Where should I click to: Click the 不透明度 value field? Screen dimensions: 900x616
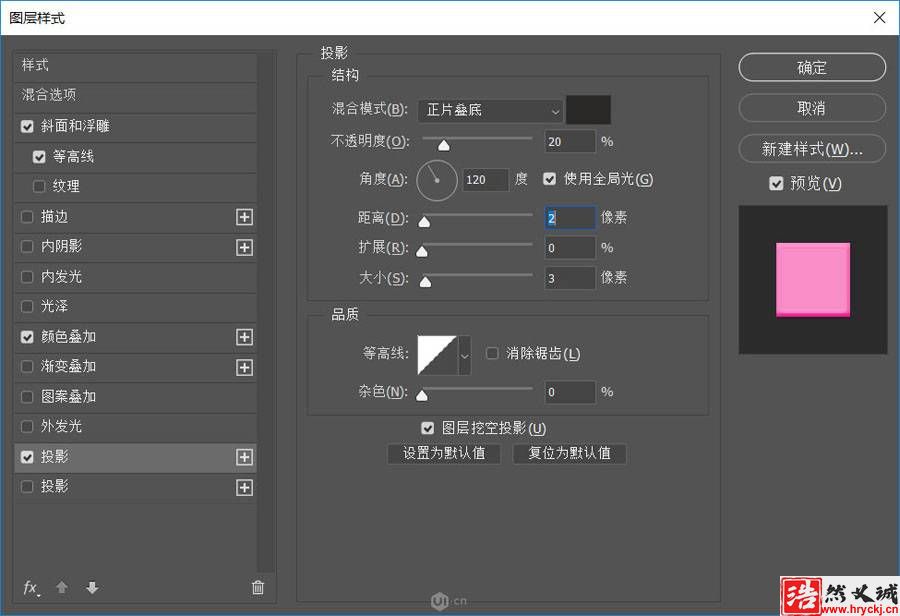click(570, 142)
